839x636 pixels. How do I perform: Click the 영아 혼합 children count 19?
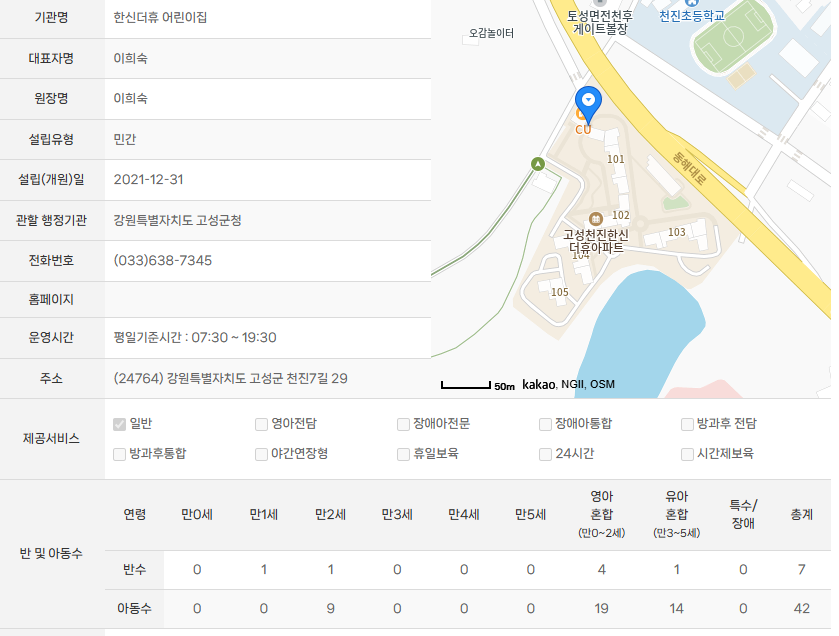601,609
